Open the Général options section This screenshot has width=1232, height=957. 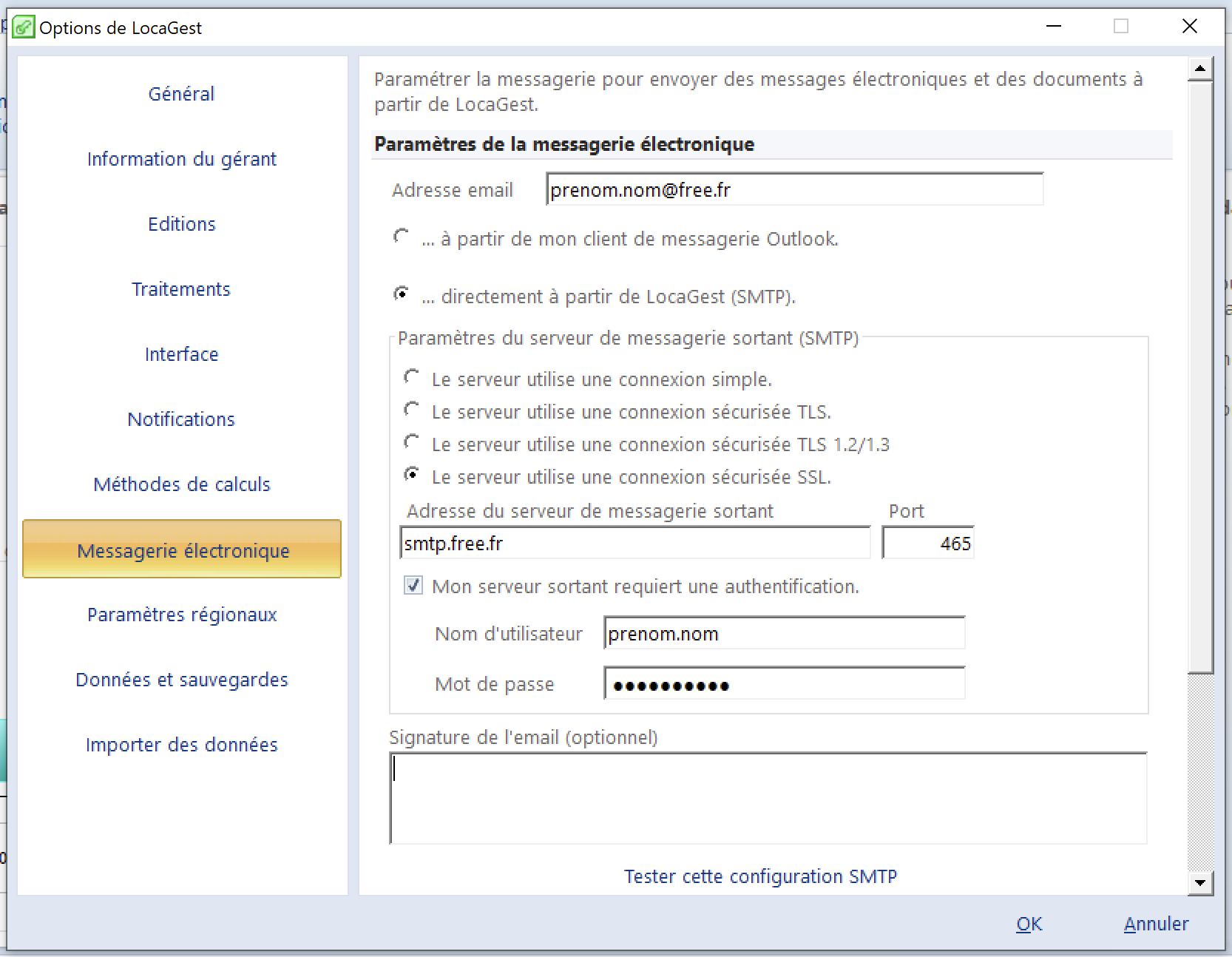pyautogui.click(x=181, y=94)
